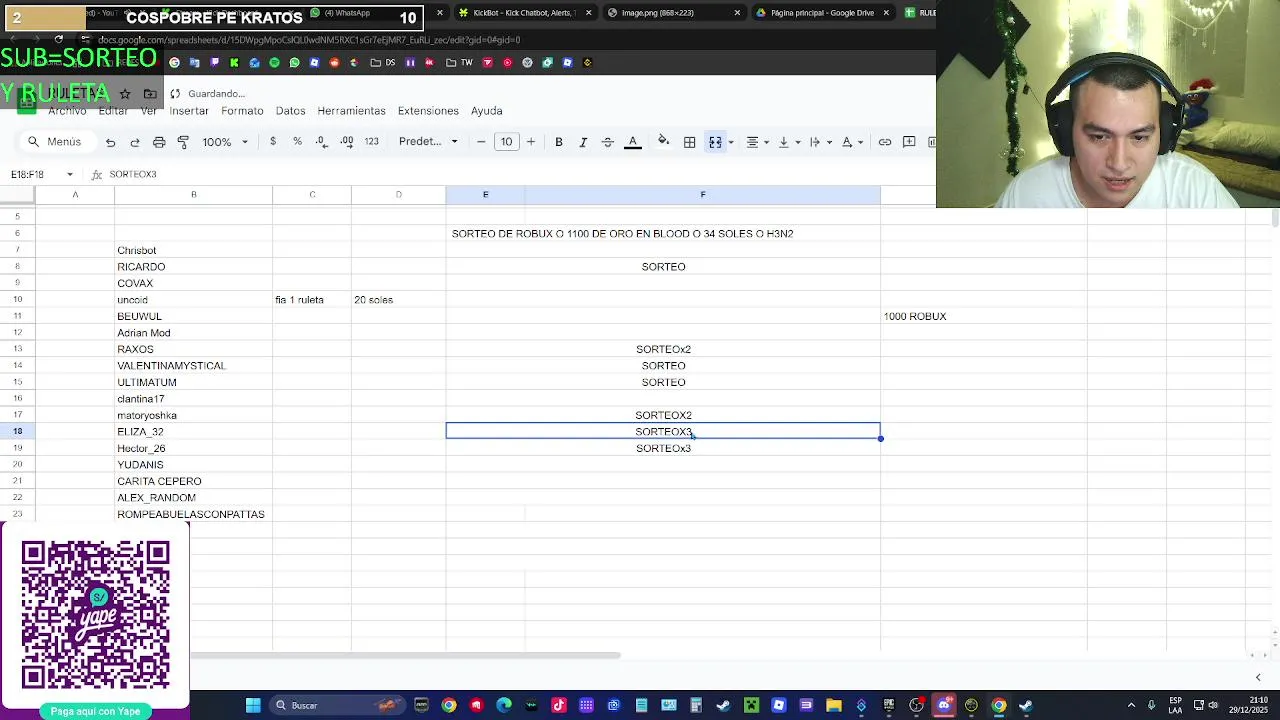Open the fill color picker
The image size is (1280, 720).
(663, 142)
